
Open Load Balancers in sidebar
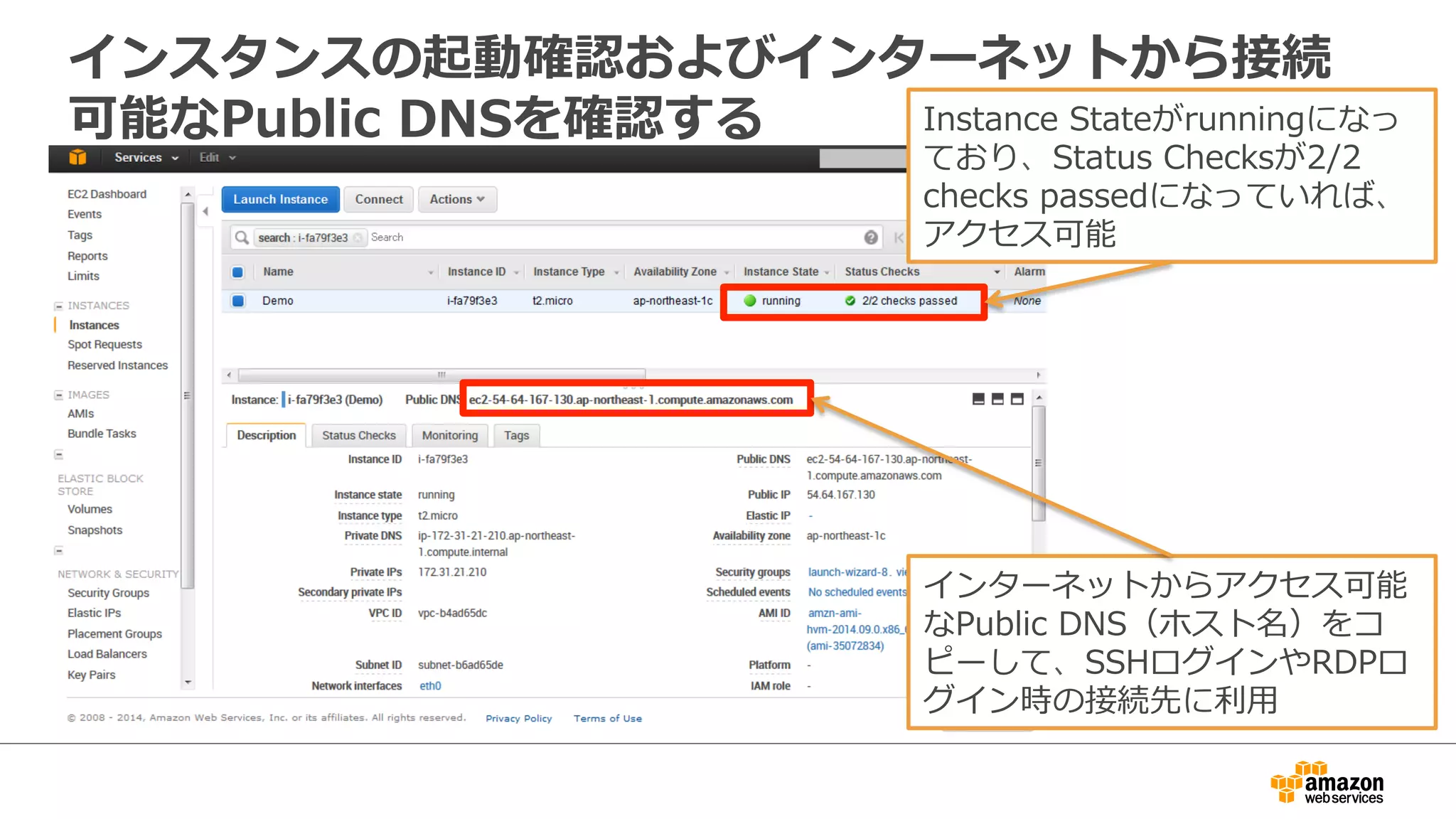coord(107,654)
